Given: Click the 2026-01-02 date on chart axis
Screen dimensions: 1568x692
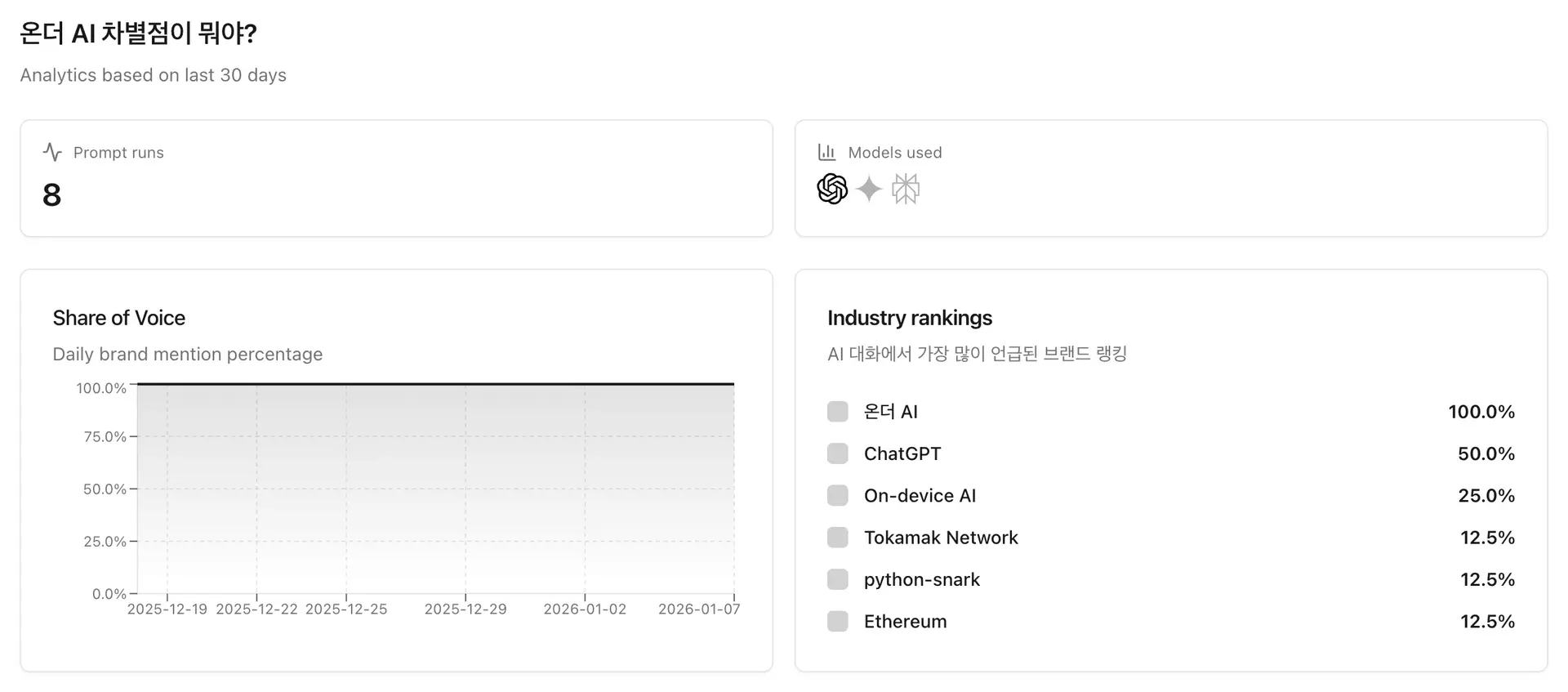Looking at the screenshot, I should pos(585,609).
